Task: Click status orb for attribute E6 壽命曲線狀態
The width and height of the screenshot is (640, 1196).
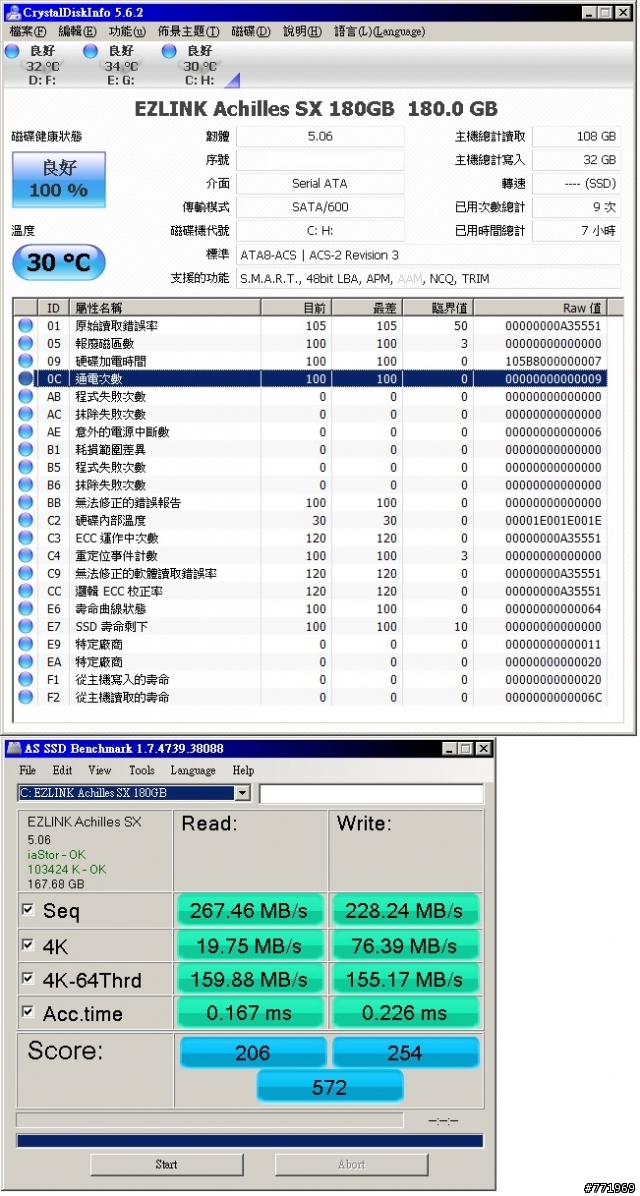Action: [x=26, y=609]
